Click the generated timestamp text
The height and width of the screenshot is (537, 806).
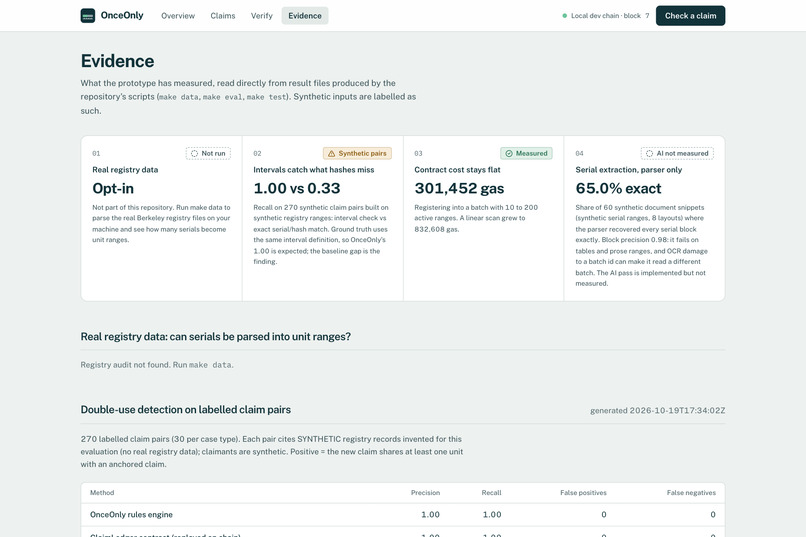point(657,411)
